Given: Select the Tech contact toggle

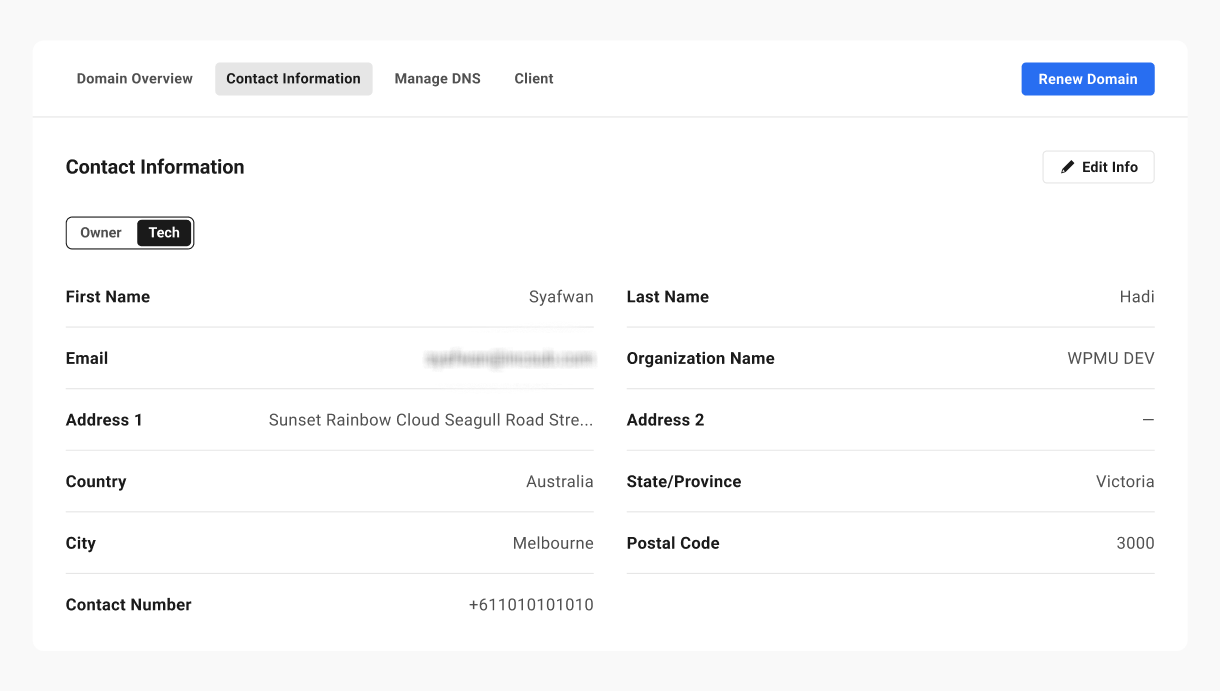Looking at the screenshot, I should [164, 233].
